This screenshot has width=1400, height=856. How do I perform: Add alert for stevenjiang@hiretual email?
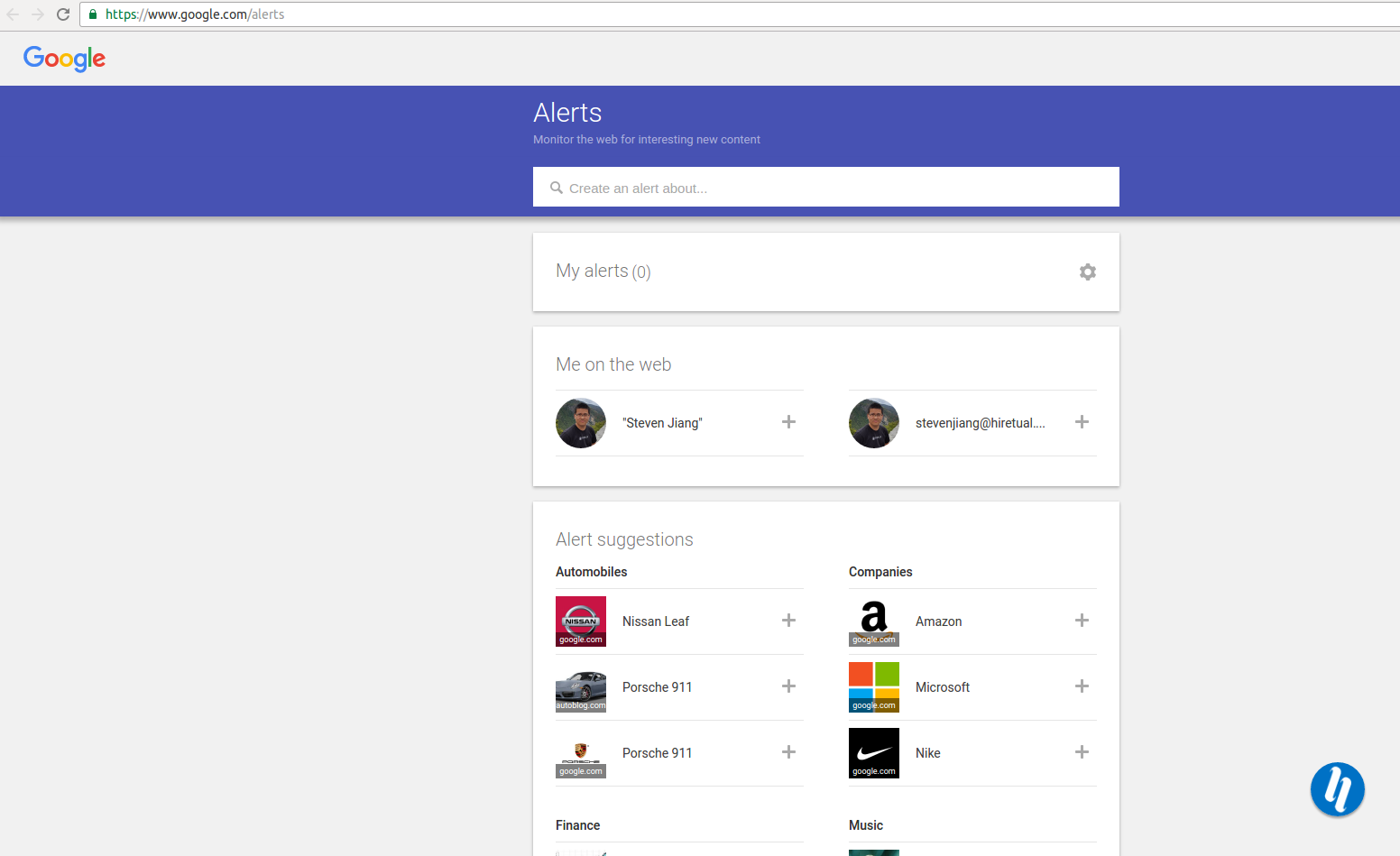click(1082, 422)
